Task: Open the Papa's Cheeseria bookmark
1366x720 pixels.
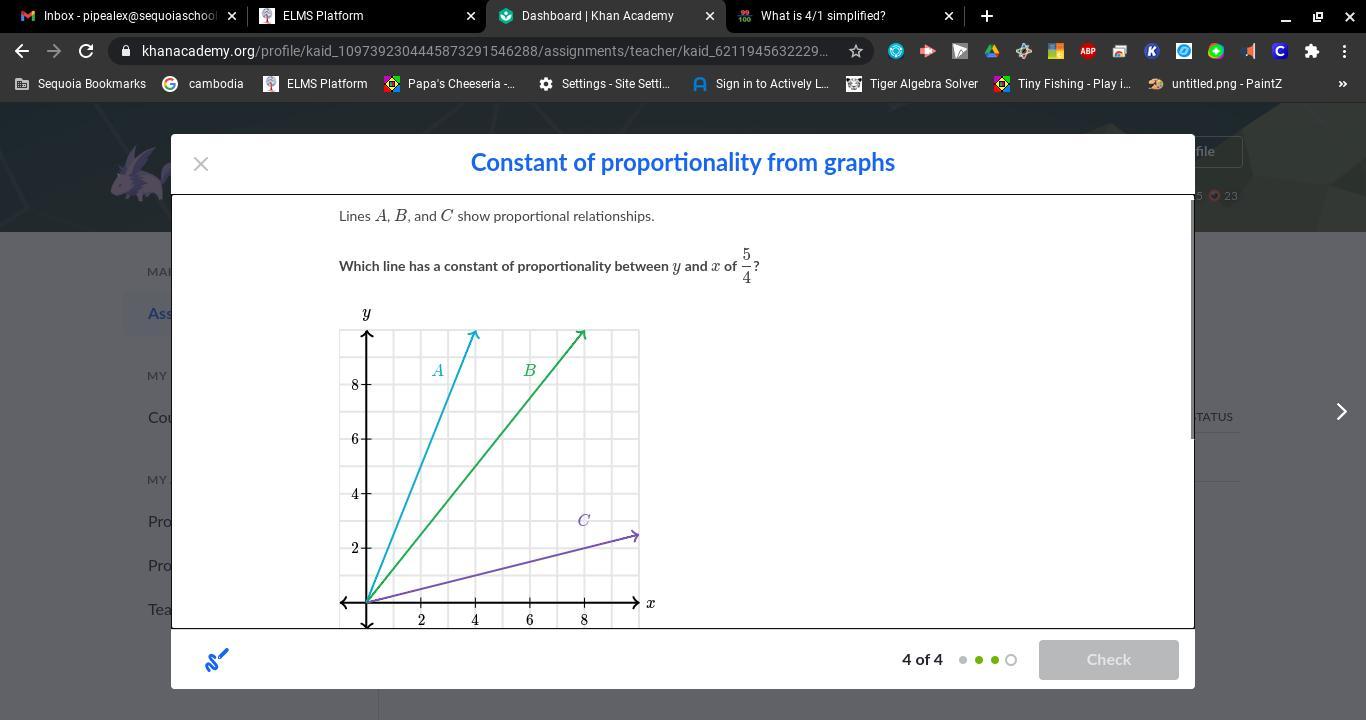Action: coord(450,84)
